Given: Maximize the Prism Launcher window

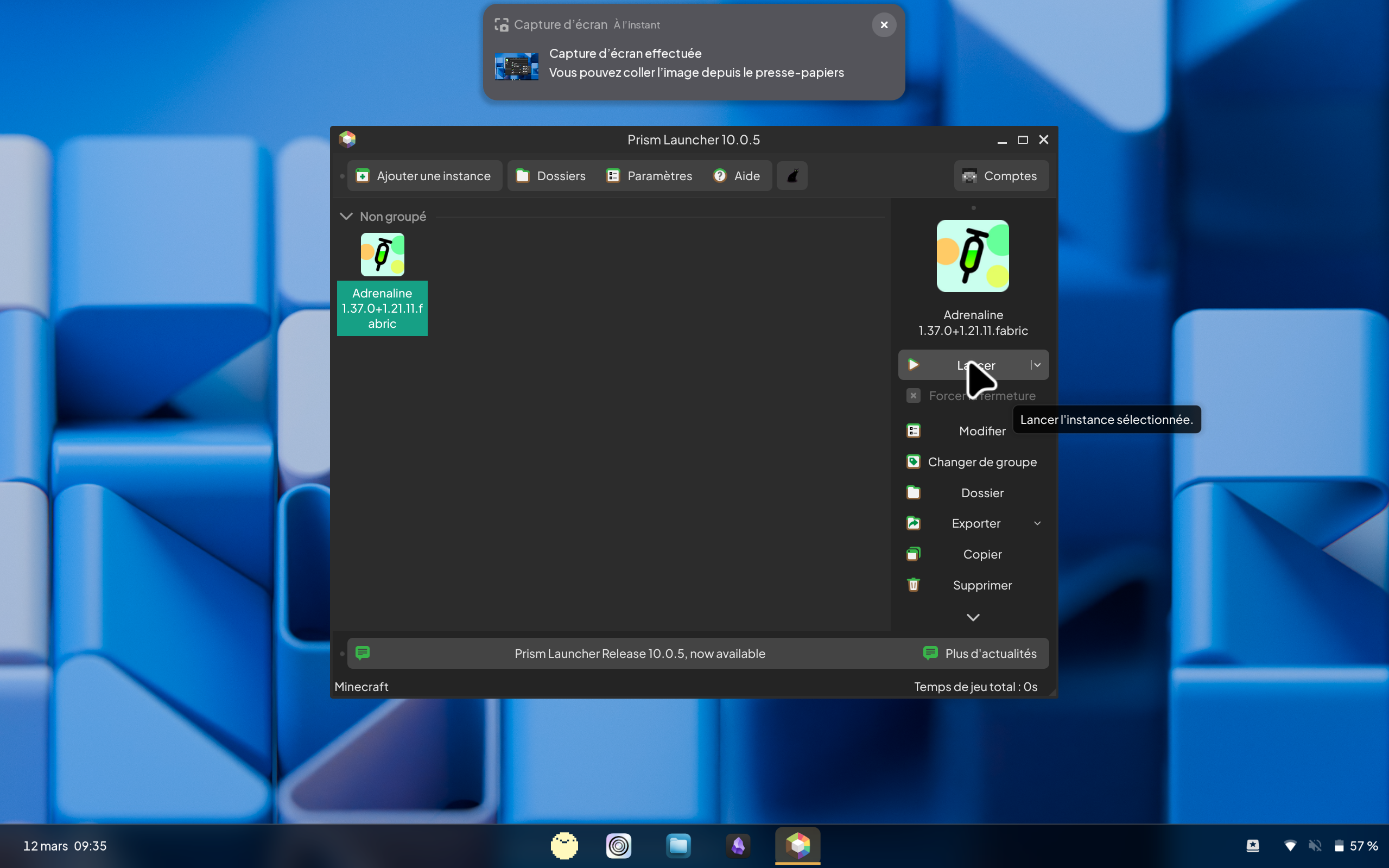Looking at the screenshot, I should (x=1023, y=140).
